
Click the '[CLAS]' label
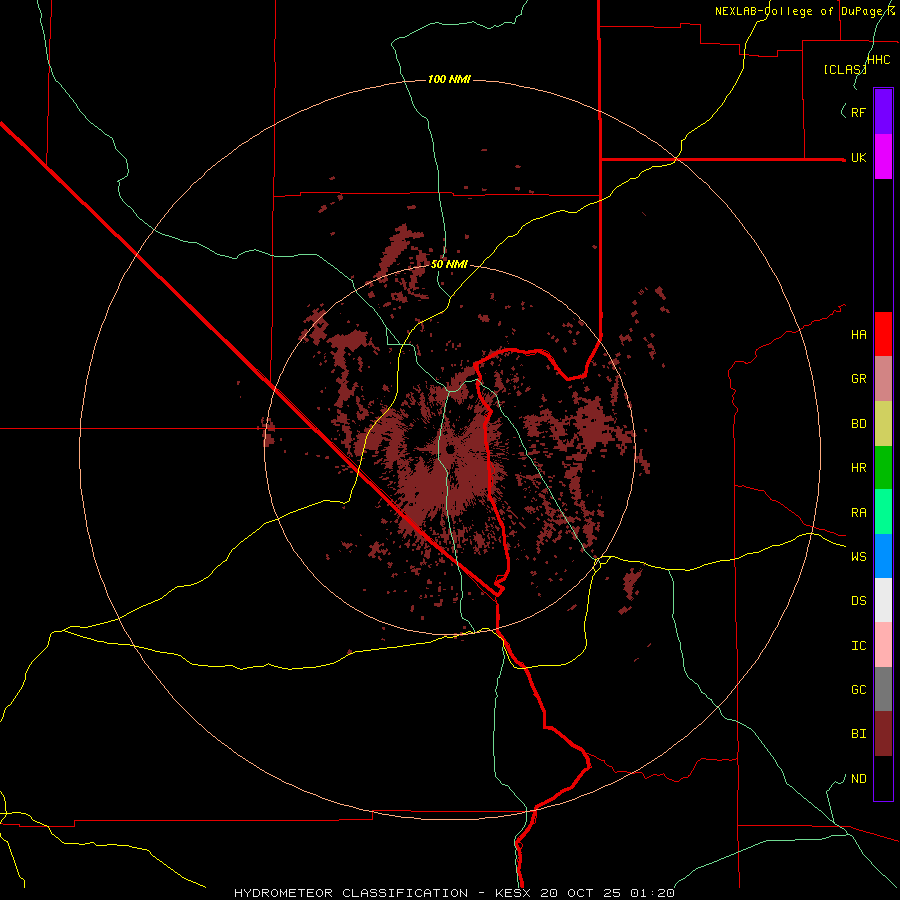point(845,69)
